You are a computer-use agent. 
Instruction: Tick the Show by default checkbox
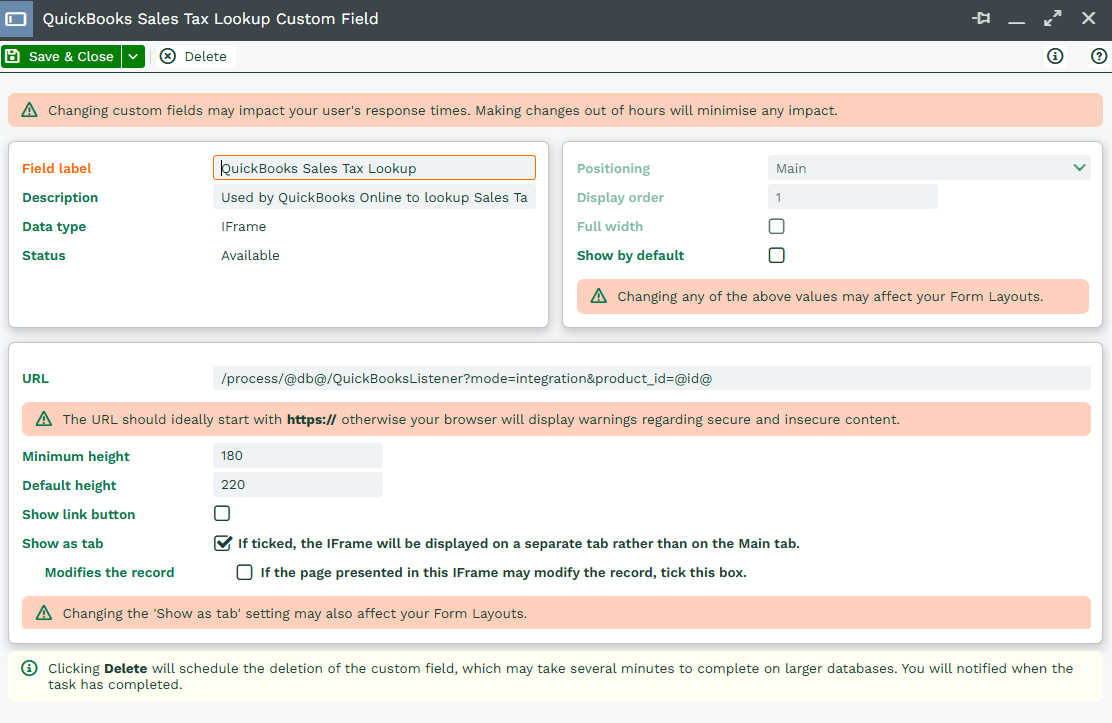coord(776,255)
